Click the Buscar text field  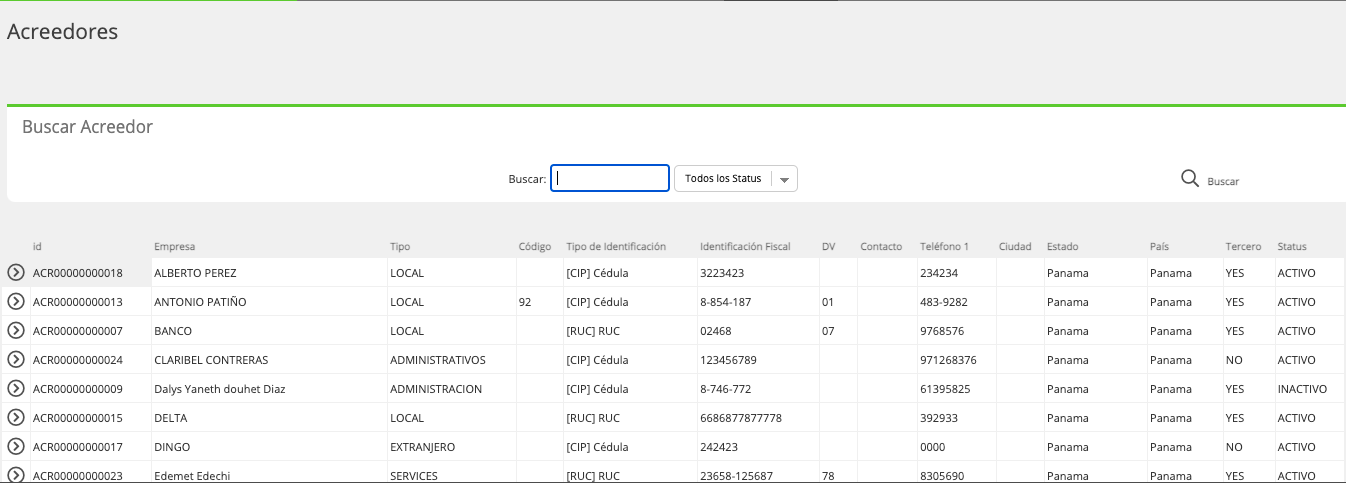coord(610,178)
